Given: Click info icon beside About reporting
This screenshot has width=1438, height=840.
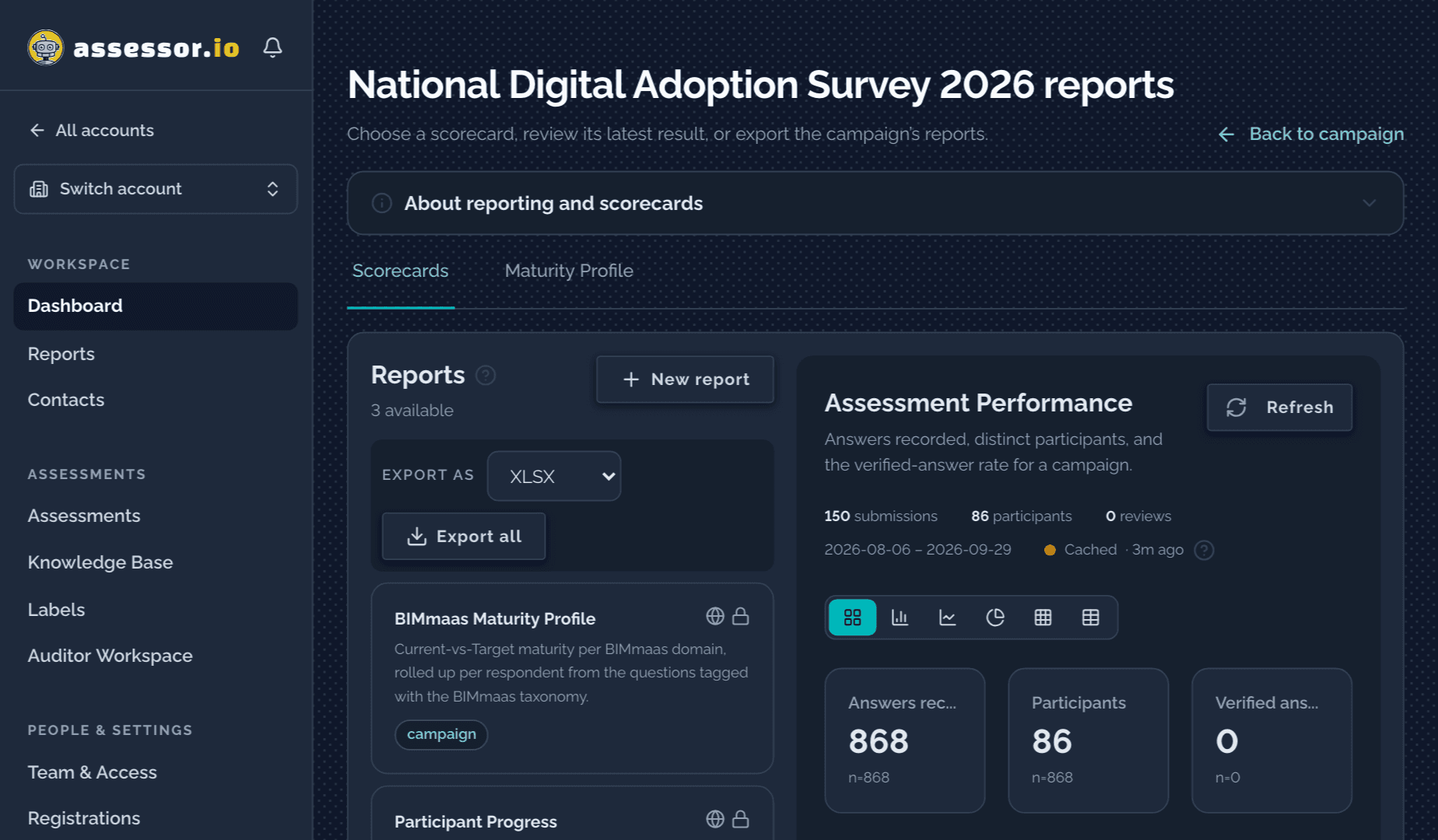Looking at the screenshot, I should pyautogui.click(x=381, y=203).
